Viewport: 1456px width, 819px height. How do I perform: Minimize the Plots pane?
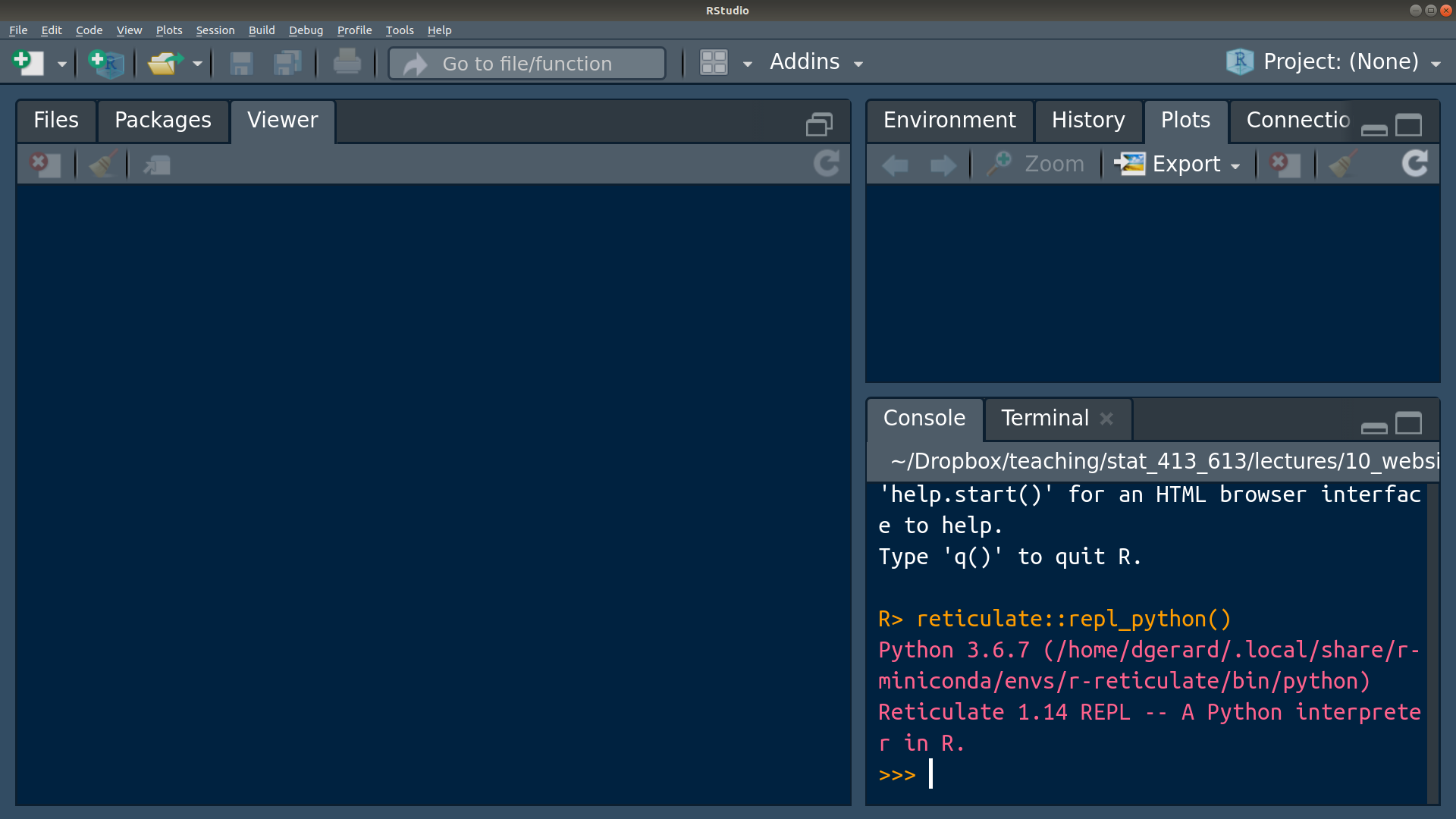(x=1374, y=130)
